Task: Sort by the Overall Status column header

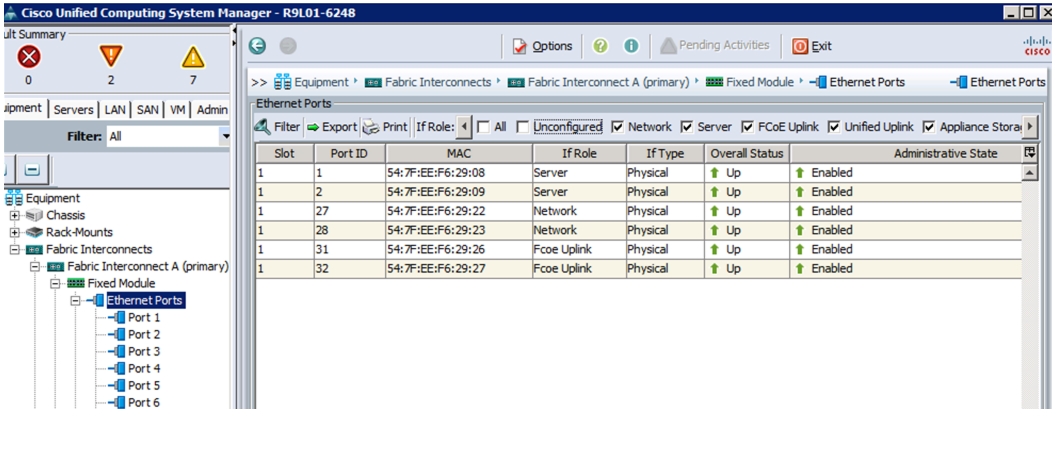Action: (x=747, y=153)
